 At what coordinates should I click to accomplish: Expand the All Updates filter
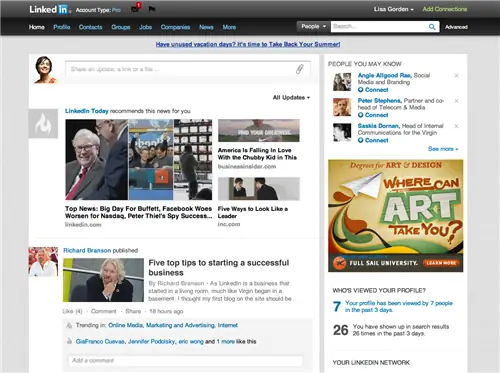(291, 97)
